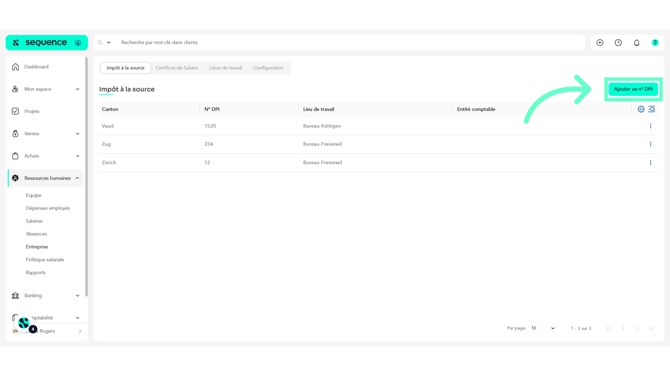Image resolution: width=670 pixels, height=376 pixels.
Task: Click the Achats shopping bag icon
Action: click(15, 156)
